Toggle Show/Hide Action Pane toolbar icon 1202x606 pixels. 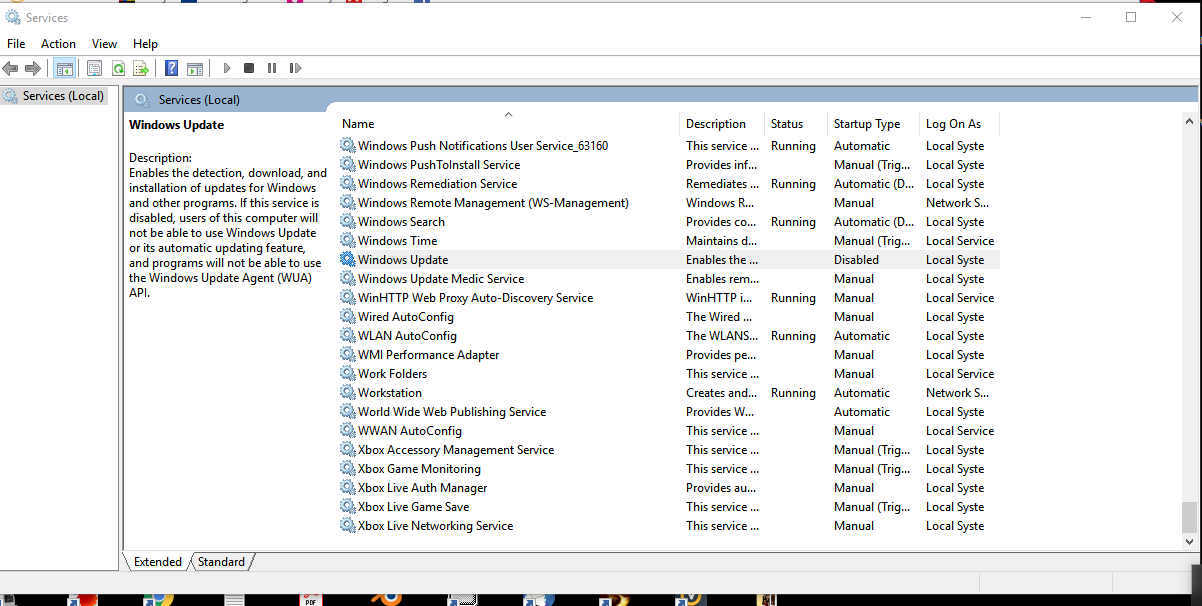pos(195,68)
